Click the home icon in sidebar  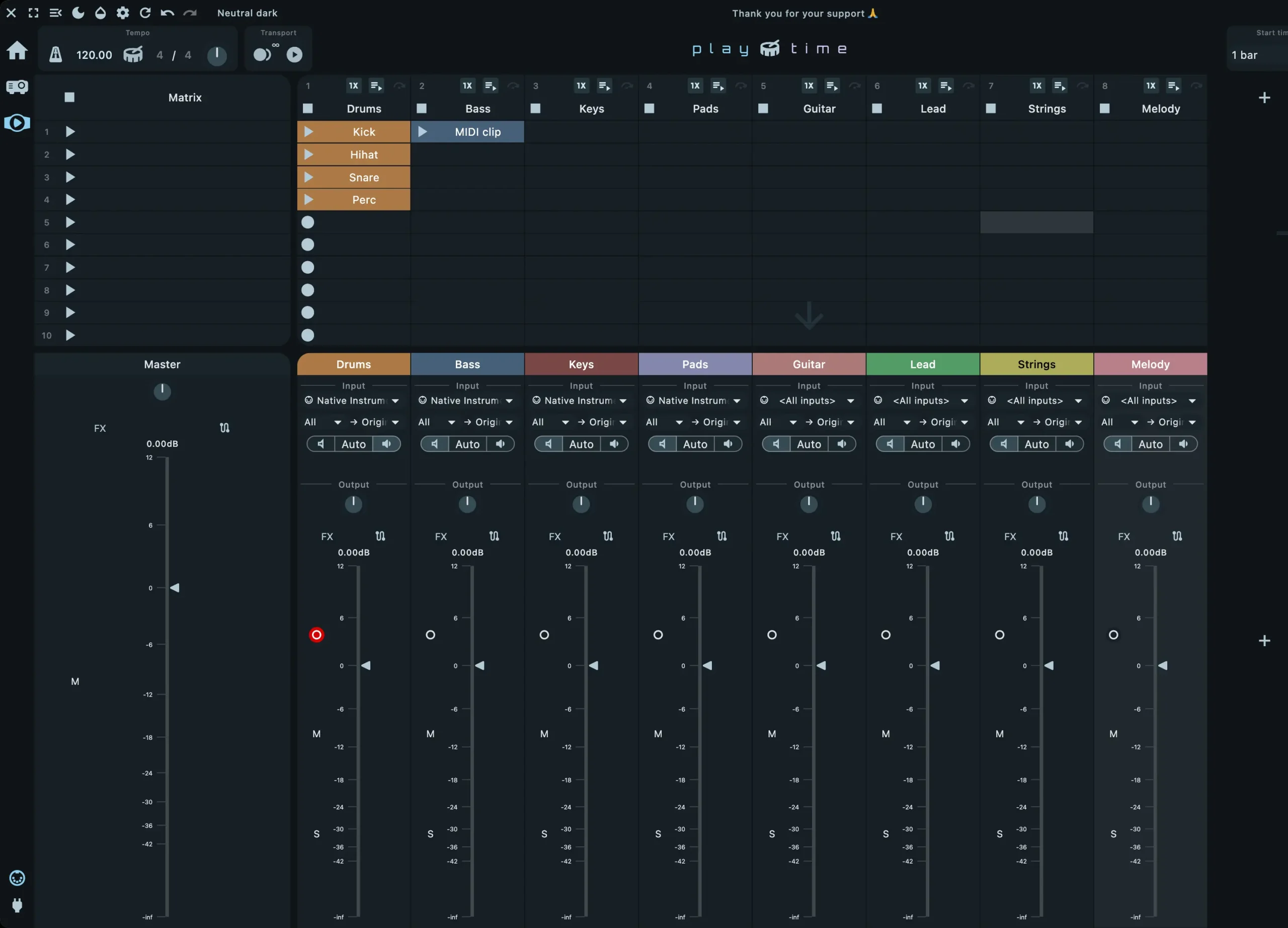coord(17,50)
